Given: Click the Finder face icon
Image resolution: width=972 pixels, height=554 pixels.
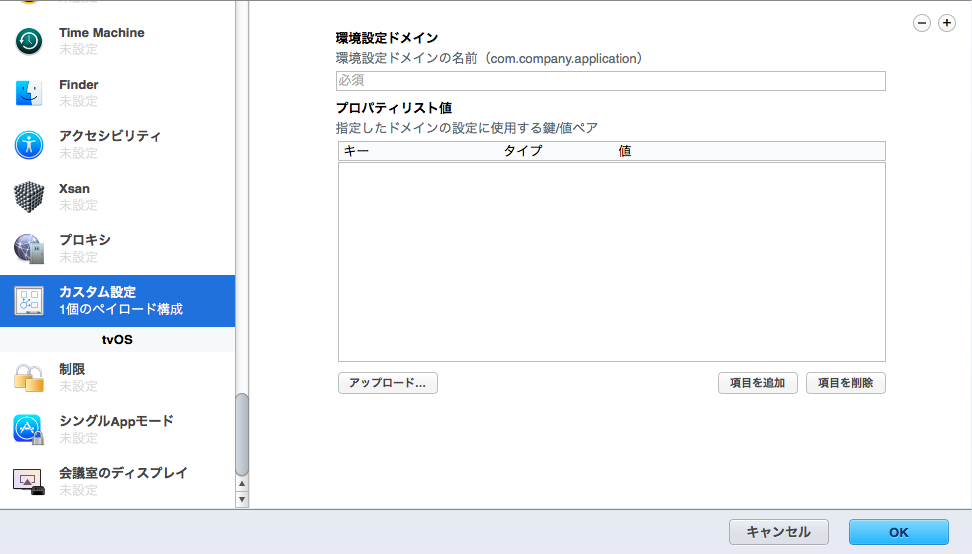Looking at the screenshot, I should (29, 93).
